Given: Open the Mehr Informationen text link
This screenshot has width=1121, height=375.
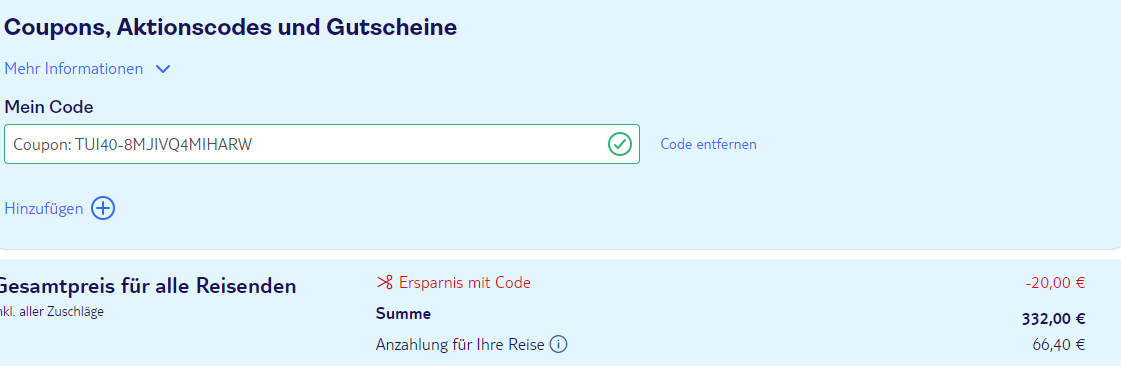Looking at the screenshot, I should (x=74, y=69).
